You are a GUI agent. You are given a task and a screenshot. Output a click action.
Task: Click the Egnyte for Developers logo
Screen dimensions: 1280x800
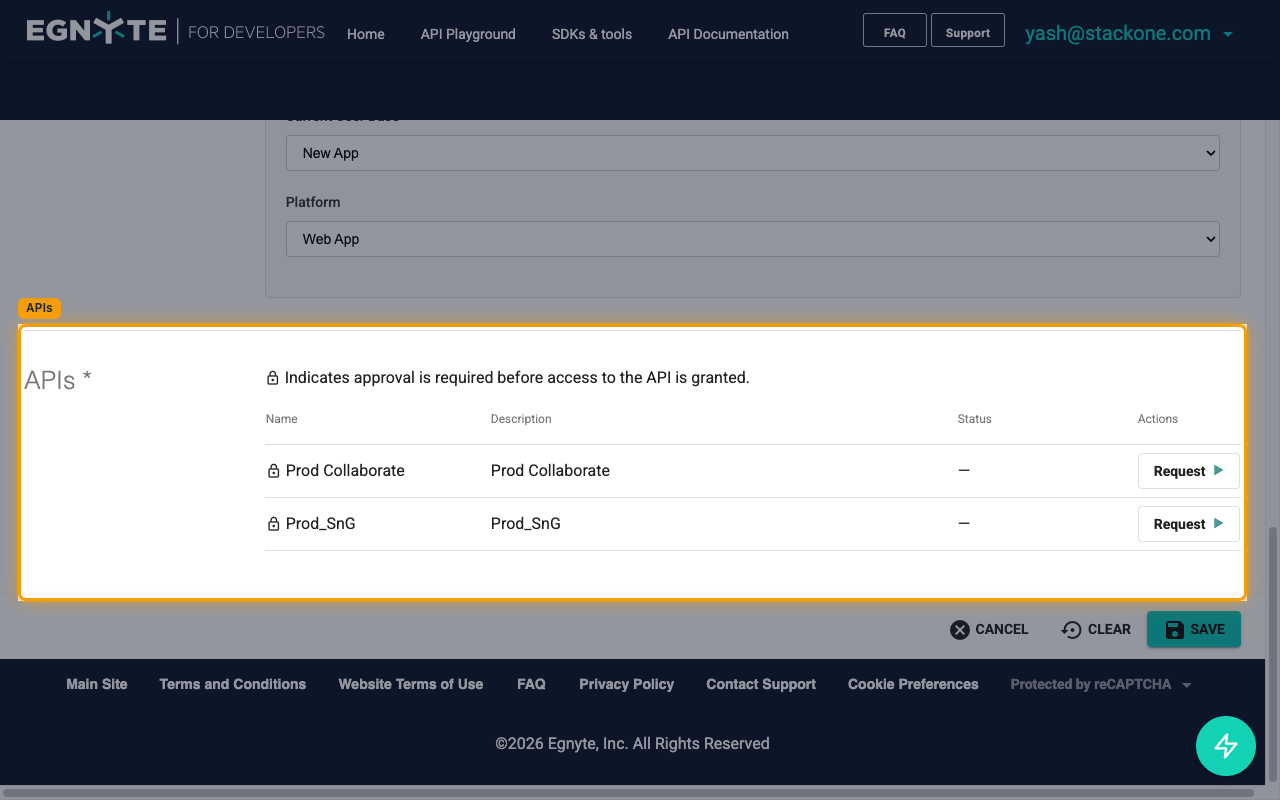click(175, 32)
